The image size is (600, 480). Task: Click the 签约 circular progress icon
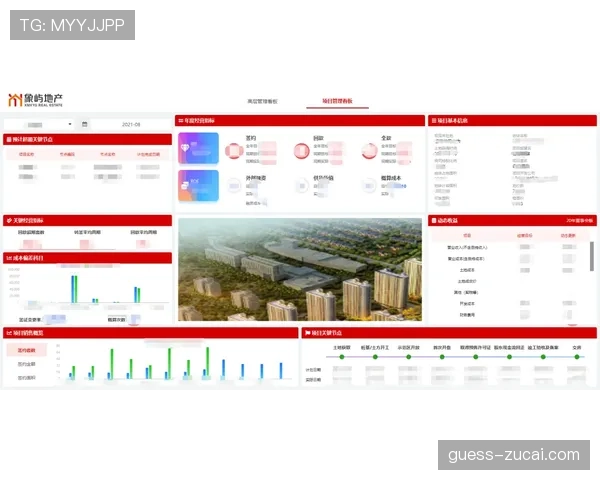click(236, 150)
